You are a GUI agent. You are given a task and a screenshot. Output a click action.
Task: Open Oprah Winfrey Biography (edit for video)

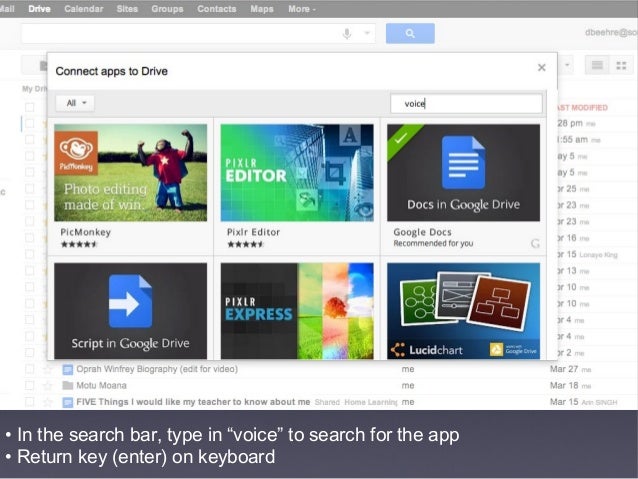pos(157,369)
